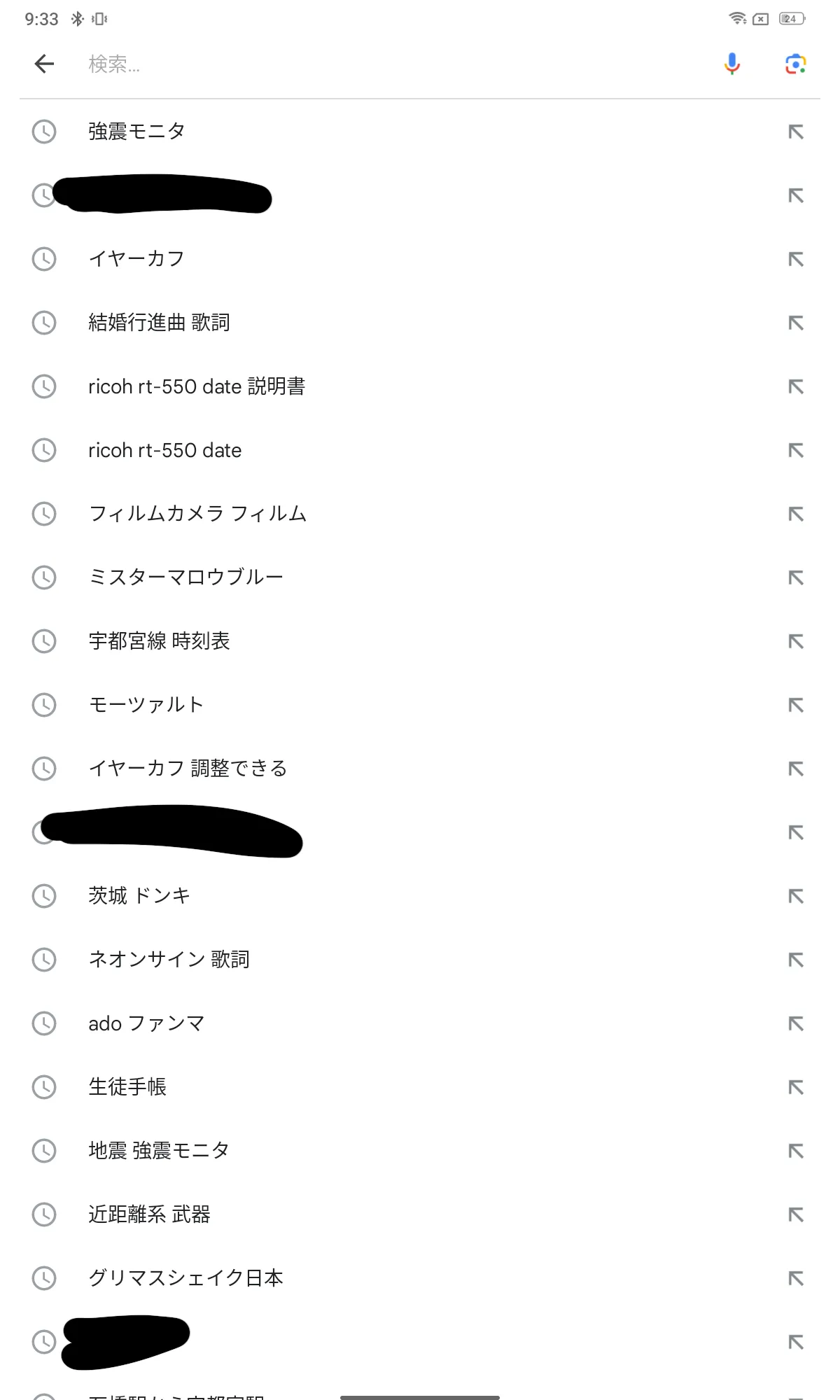
Task: Tap fill-in arrow beside 強震モニタ
Action: [x=796, y=132]
